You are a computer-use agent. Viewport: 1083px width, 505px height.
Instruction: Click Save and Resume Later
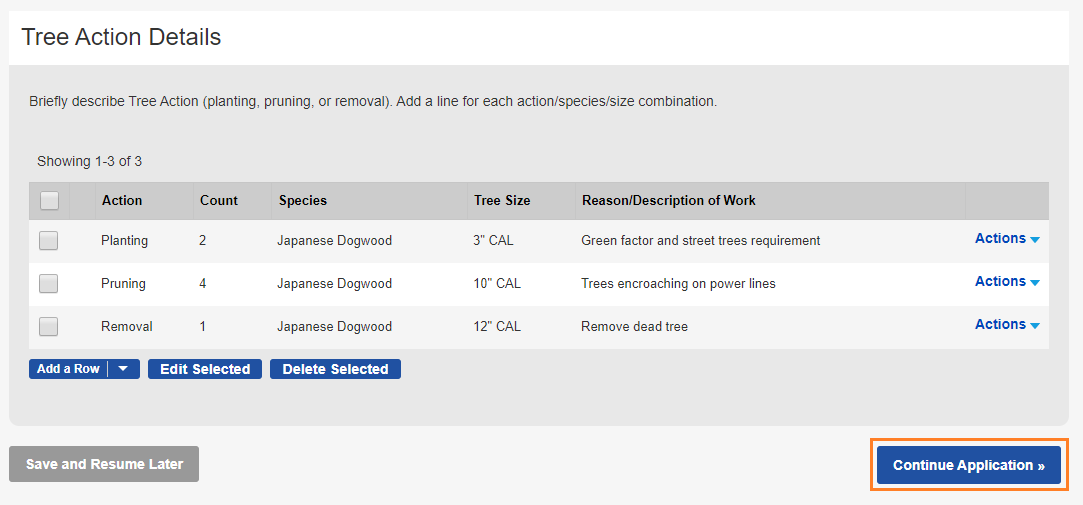[104, 464]
